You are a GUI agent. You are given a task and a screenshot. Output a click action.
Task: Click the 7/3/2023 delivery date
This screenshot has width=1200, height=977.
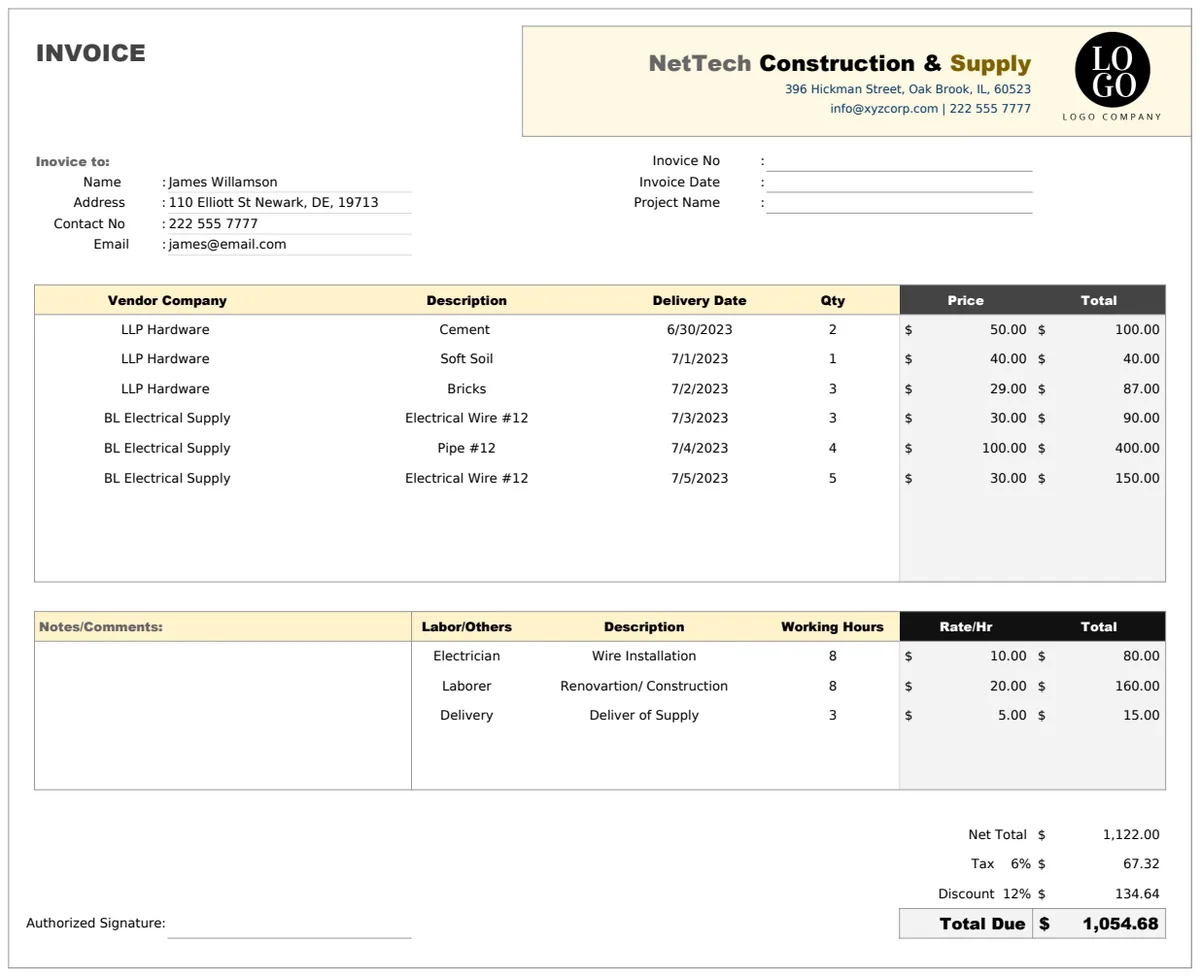[x=699, y=418]
